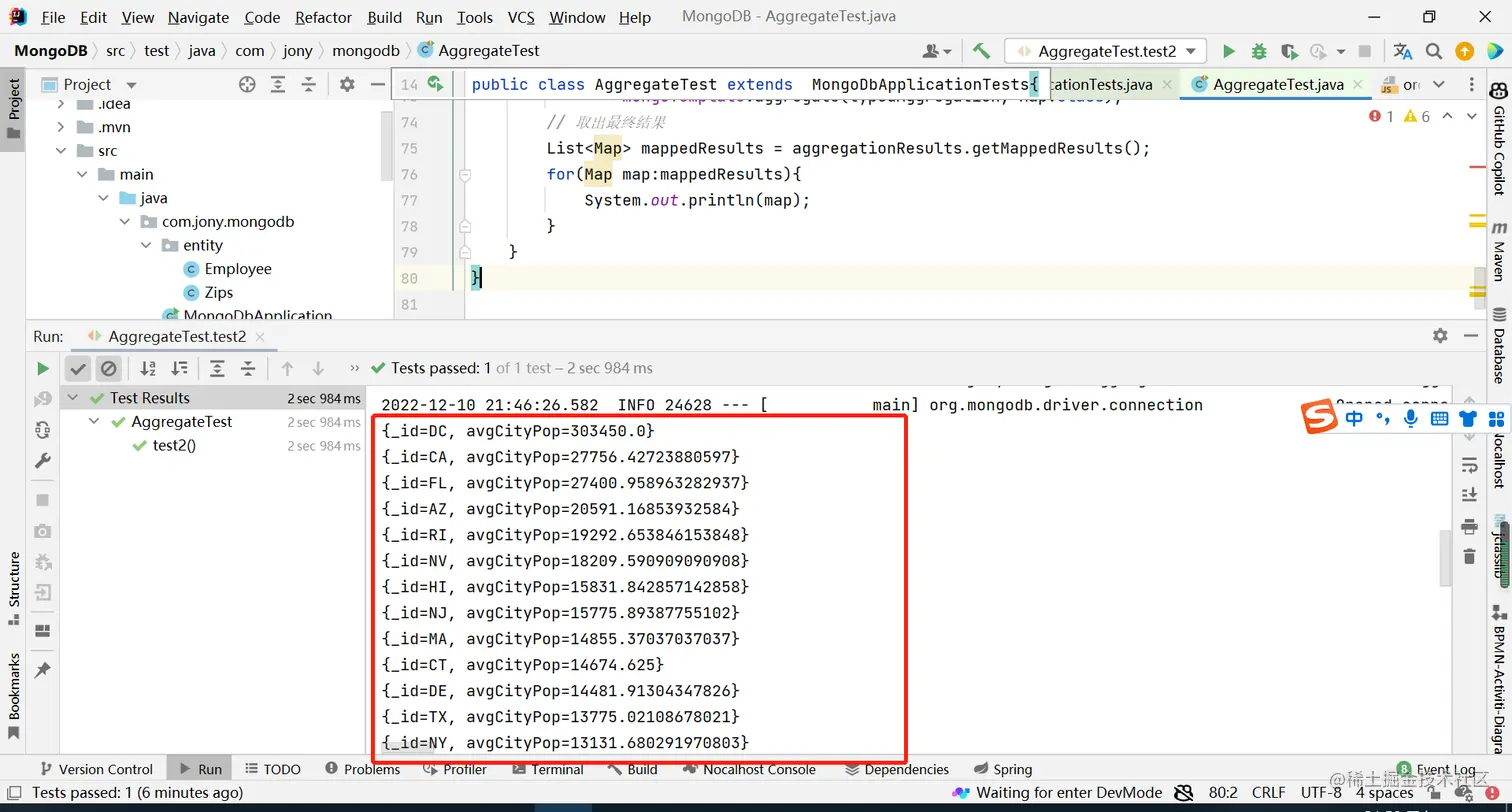Collapse all in Project panel
The height and width of the screenshot is (812, 1512).
pyautogui.click(x=309, y=85)
